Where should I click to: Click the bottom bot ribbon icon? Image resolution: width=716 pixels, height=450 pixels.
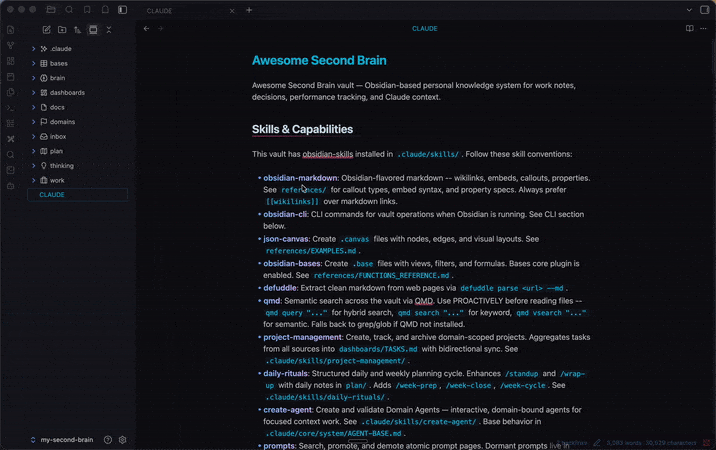click(x=11, y=186)
